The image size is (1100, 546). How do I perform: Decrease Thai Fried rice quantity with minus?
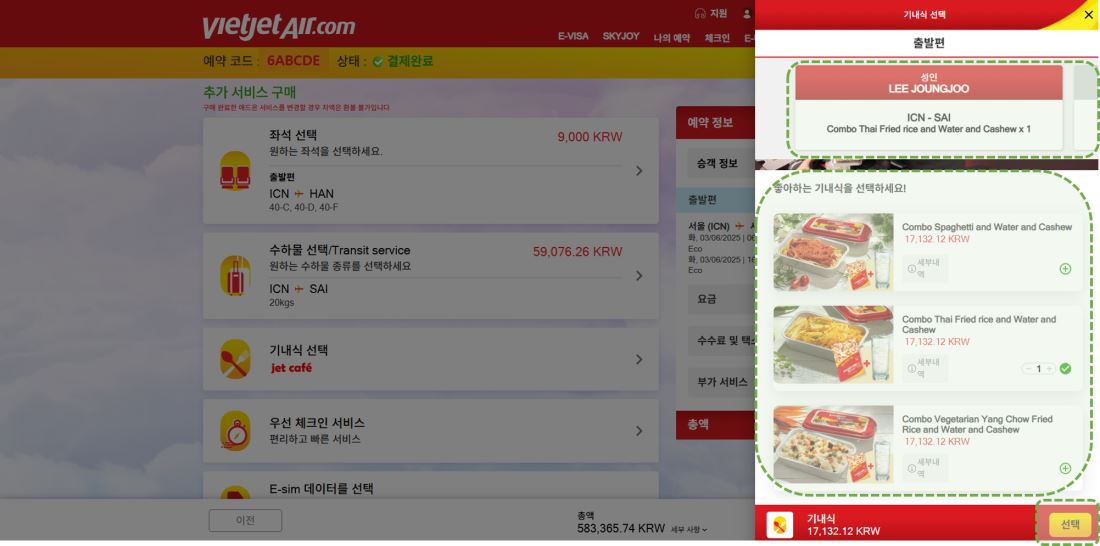(1029, 368)
